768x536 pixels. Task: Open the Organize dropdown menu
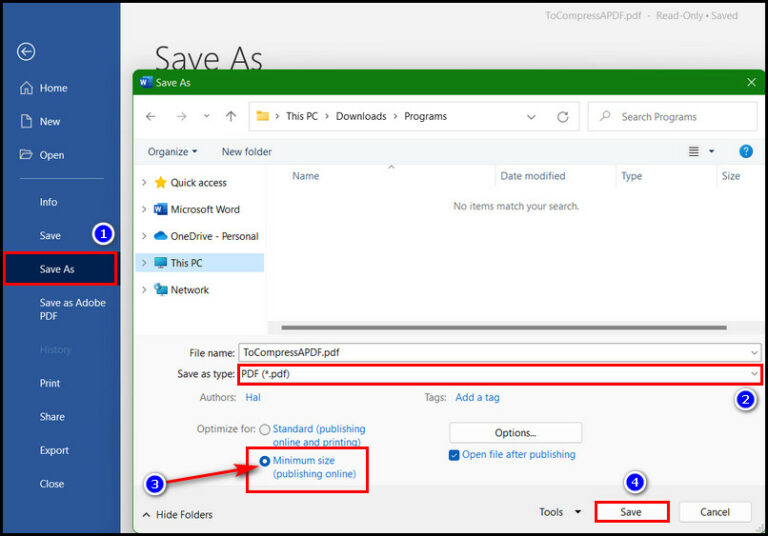172,152
